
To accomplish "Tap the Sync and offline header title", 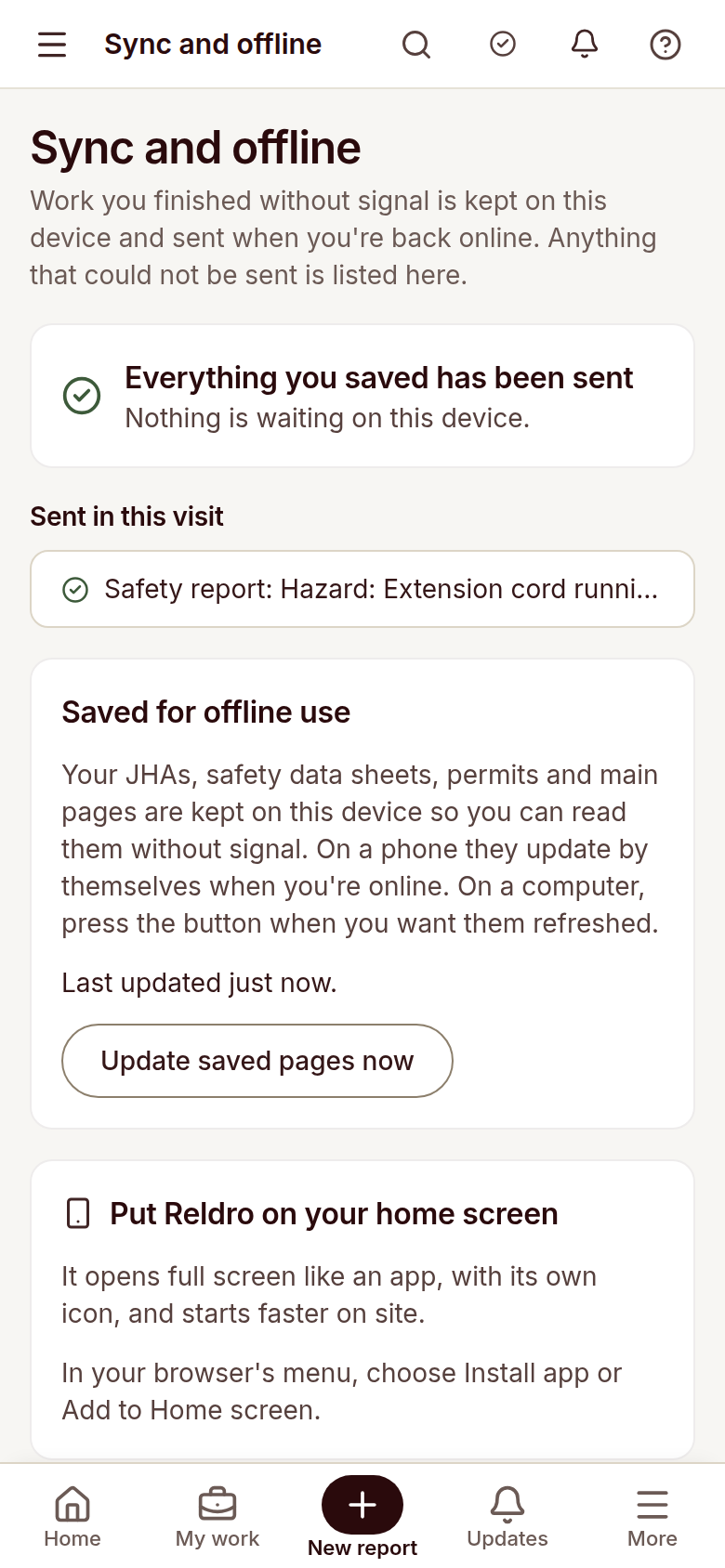I will pos(213,44).
